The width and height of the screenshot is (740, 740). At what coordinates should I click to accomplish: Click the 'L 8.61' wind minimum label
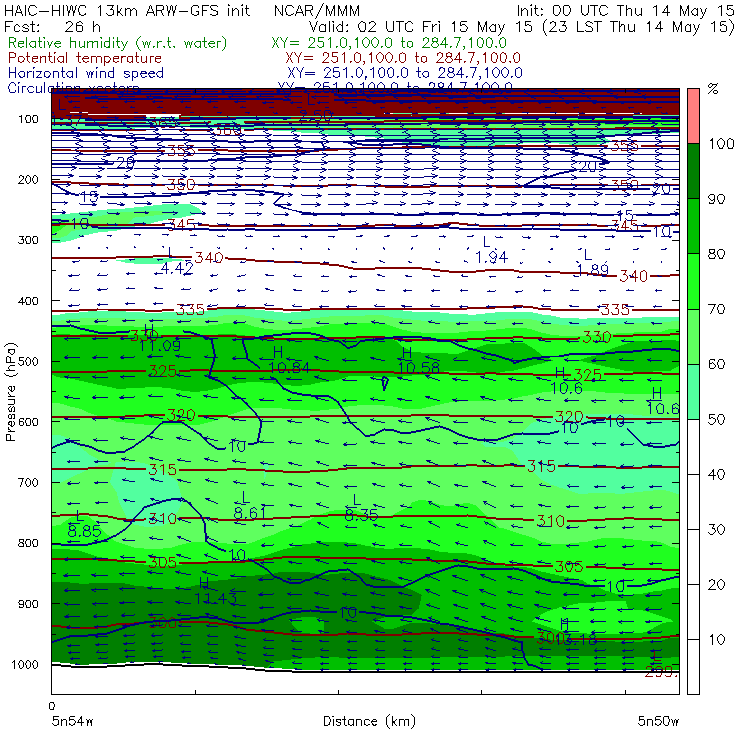[250, 505]
